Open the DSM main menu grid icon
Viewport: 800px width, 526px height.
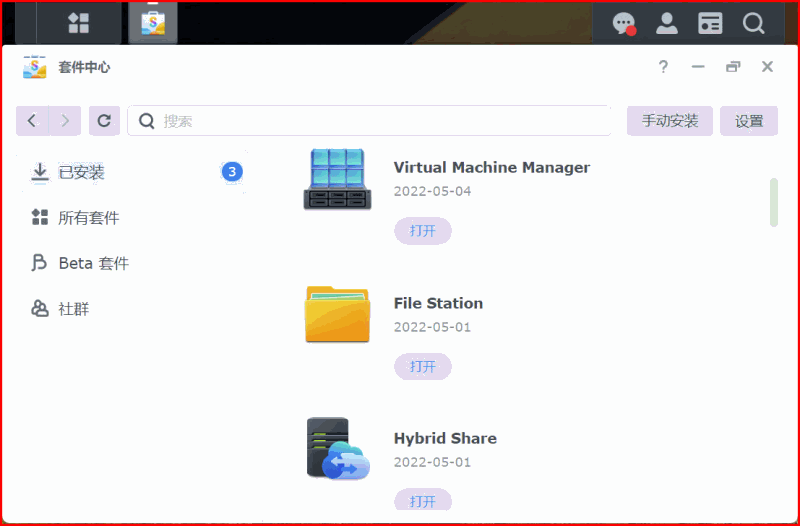[79, 23]
